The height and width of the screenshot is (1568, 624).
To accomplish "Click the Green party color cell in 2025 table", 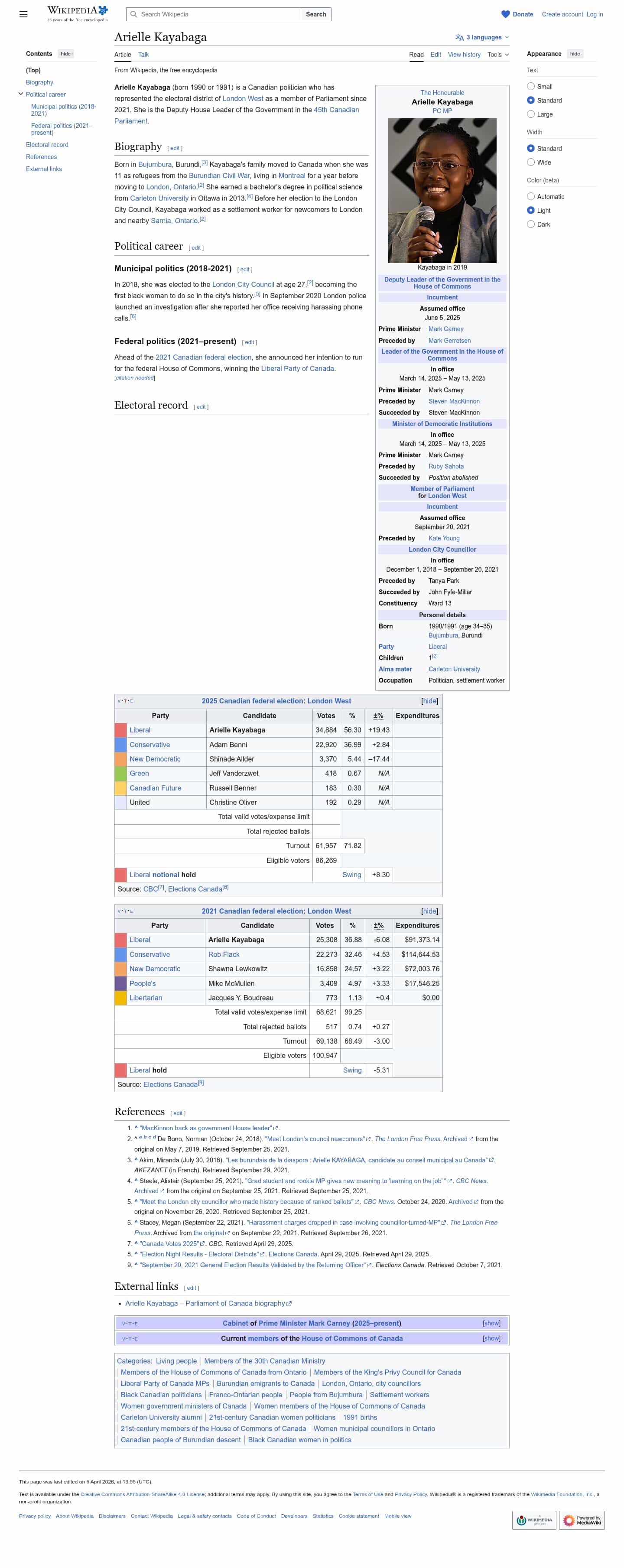I will [x=120, y=773].
